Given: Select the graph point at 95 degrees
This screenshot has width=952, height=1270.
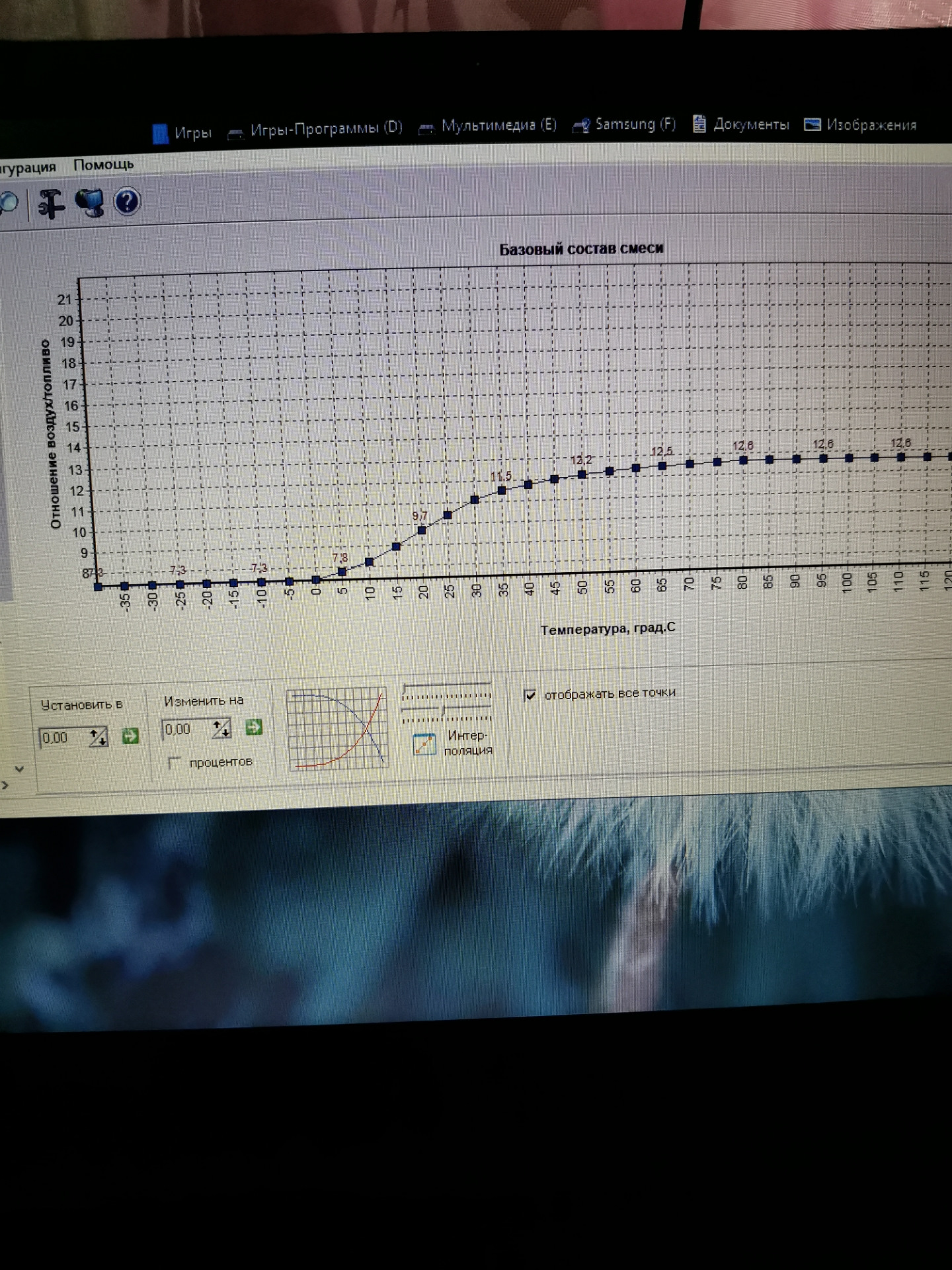Looking at the screenshot, I should tap(823, 458).
